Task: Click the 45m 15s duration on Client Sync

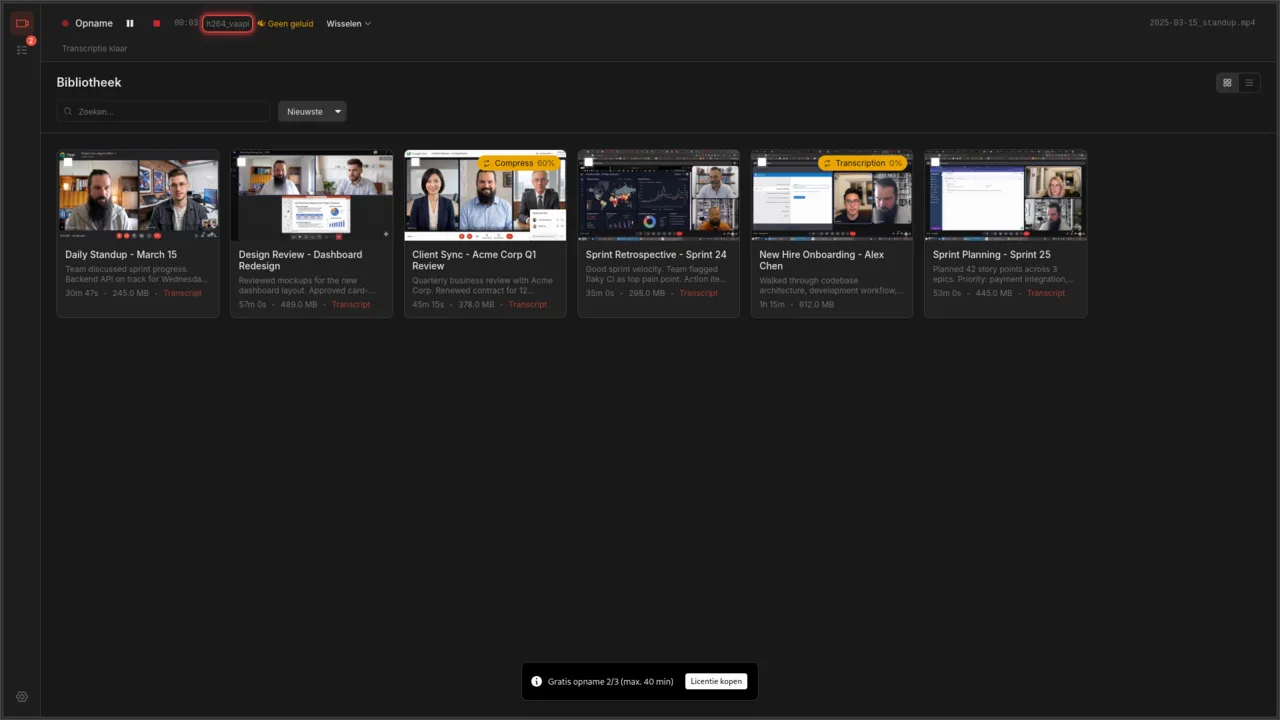Action: point(428,304)
